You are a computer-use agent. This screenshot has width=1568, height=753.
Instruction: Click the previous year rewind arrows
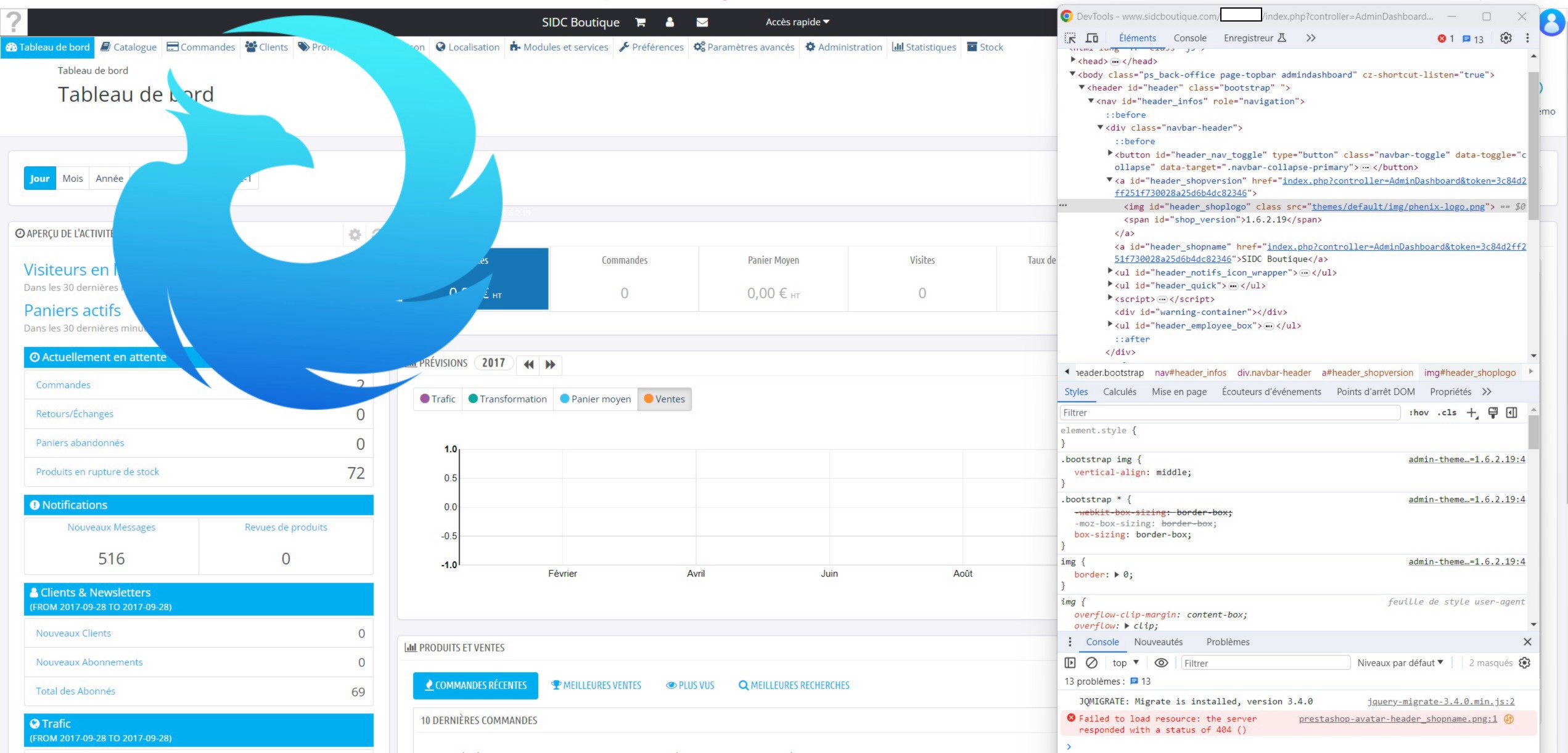528,364
